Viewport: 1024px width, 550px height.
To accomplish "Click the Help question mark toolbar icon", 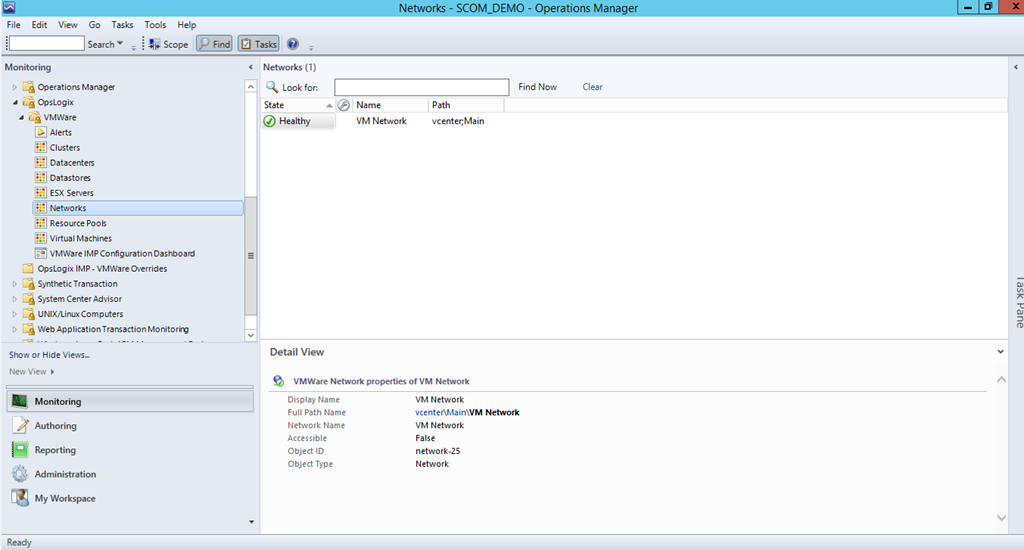I will click(293, 44).
